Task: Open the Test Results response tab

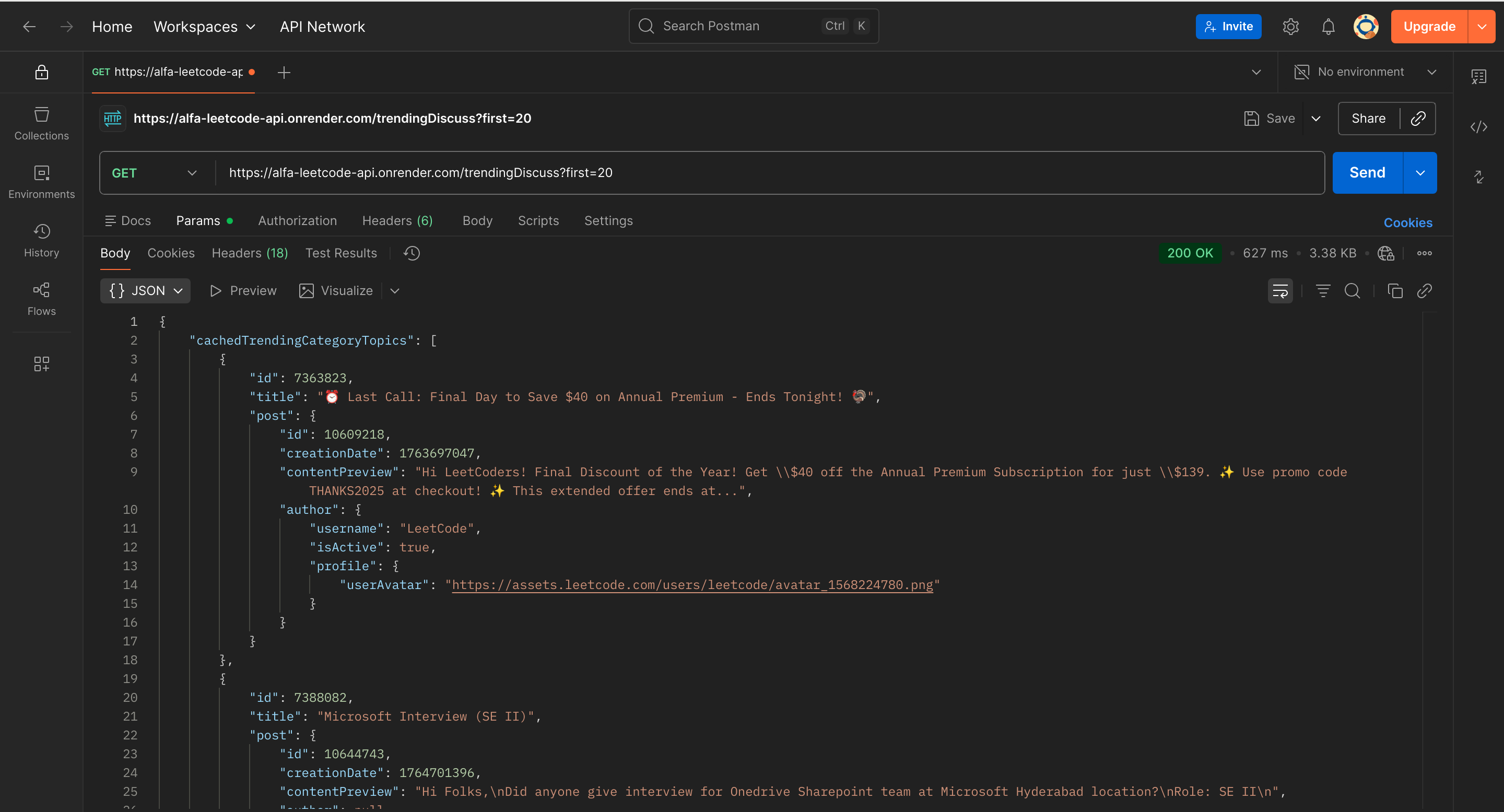Action: point(341,253)
